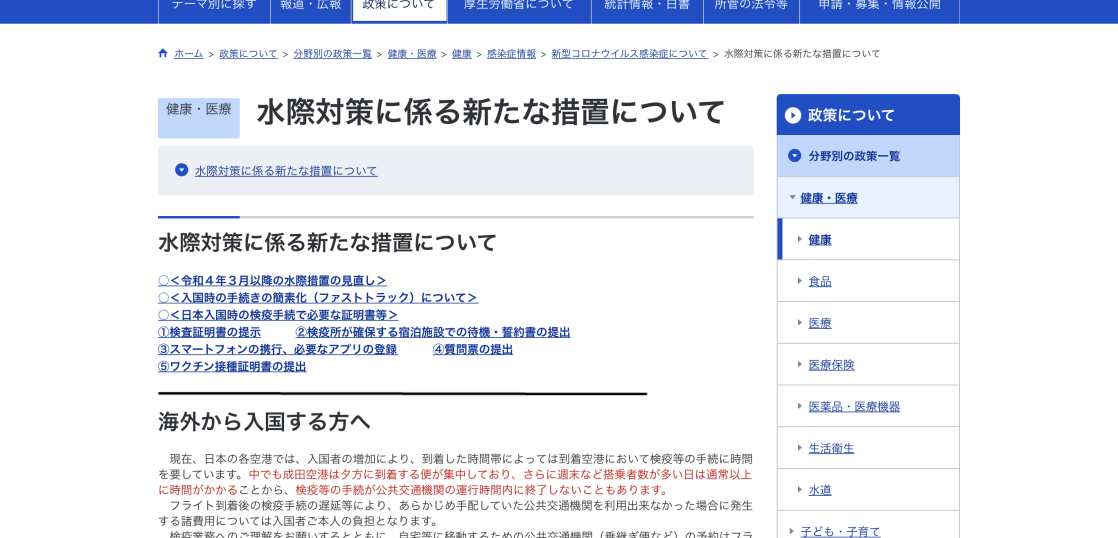Go to 新型コロナウイルス感染症について breadcrumb link
Image resolution: width=1118 pixels, height=538 pixels.
point(629,54)
